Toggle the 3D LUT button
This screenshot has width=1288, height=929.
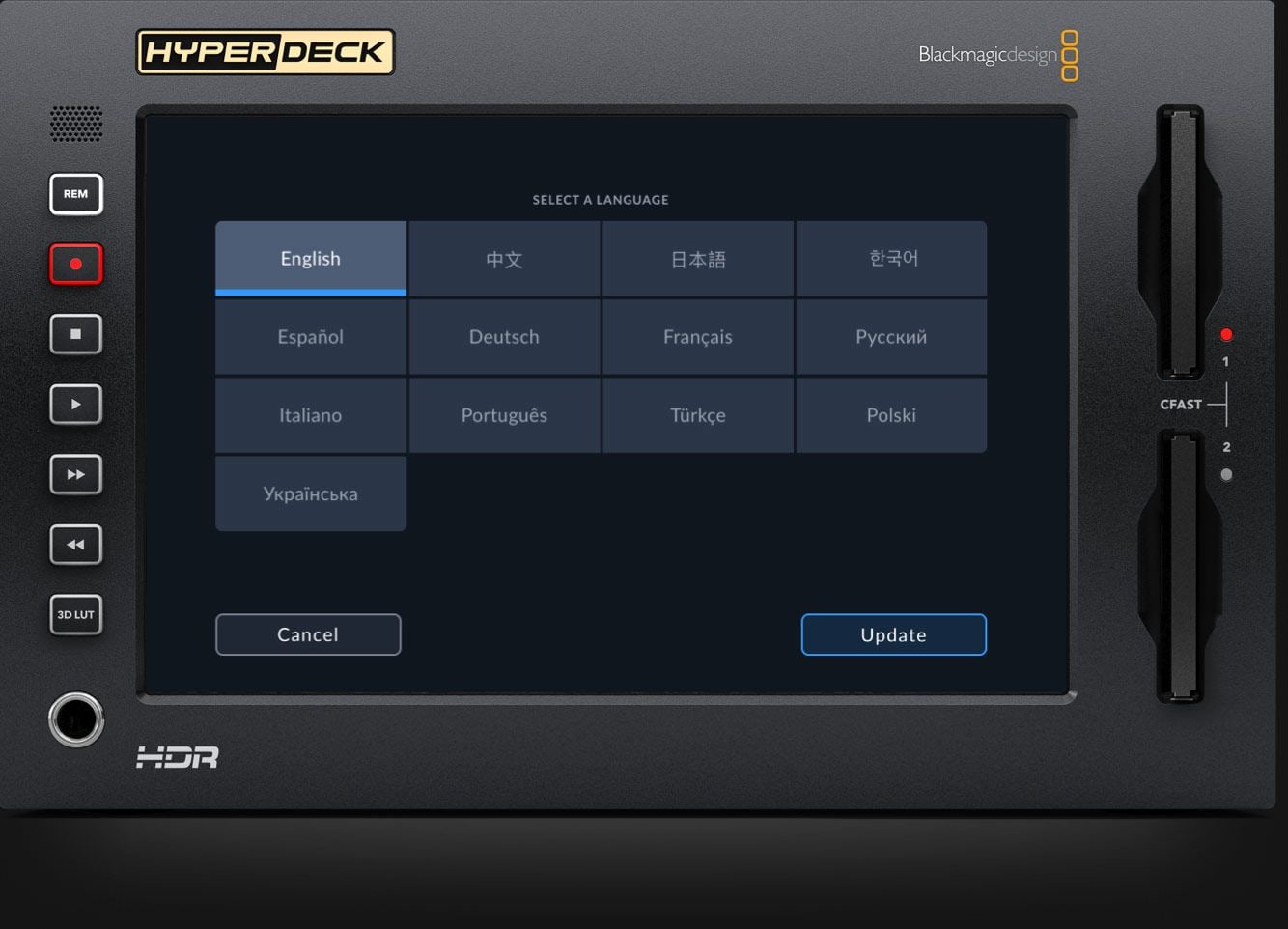tap(76, 614)
